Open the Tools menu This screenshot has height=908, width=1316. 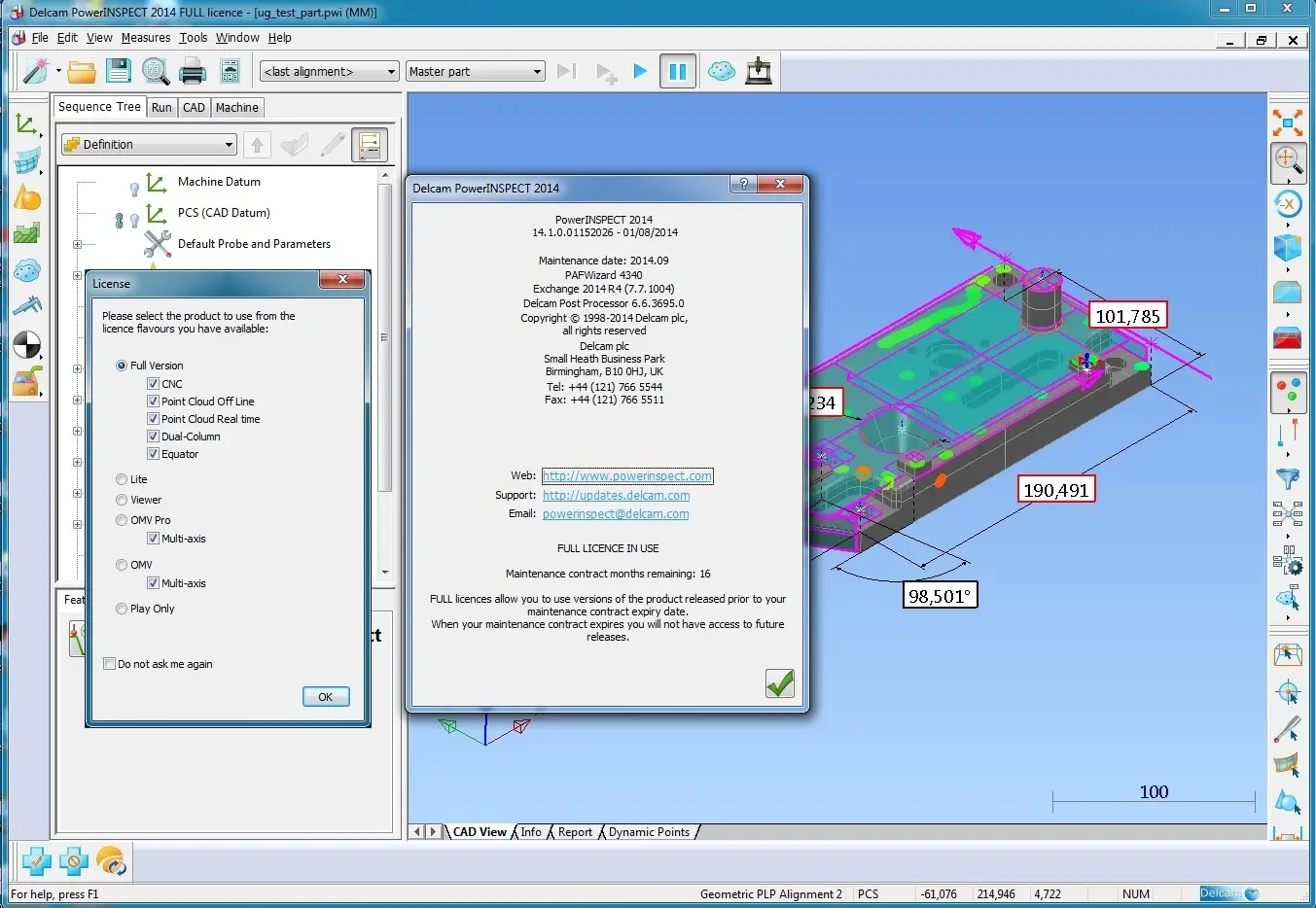click(194, 38)
